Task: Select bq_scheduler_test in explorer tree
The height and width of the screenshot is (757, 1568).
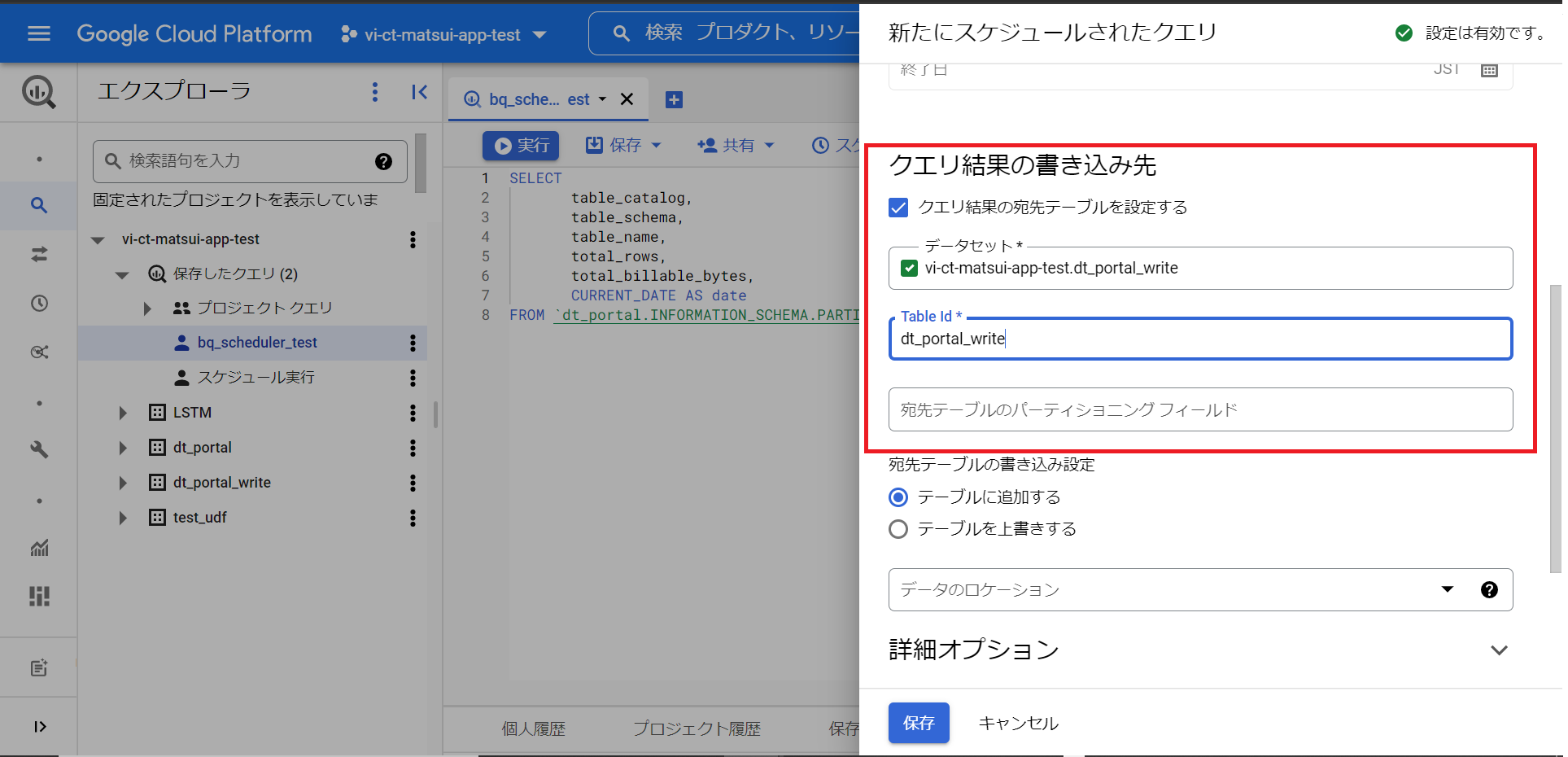Action: [x=257, y=343]
